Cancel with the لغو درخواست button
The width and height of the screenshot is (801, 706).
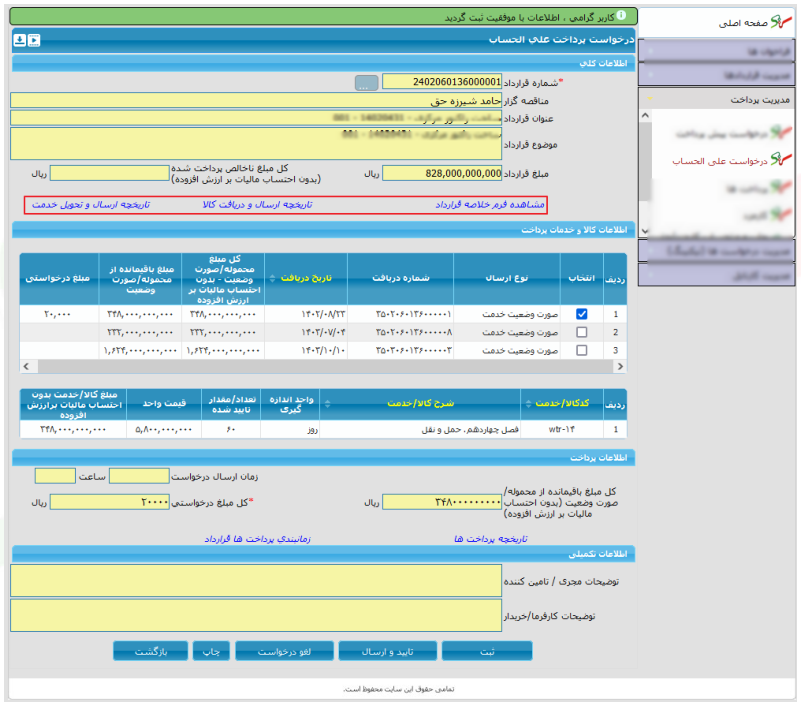click(285, 651)
